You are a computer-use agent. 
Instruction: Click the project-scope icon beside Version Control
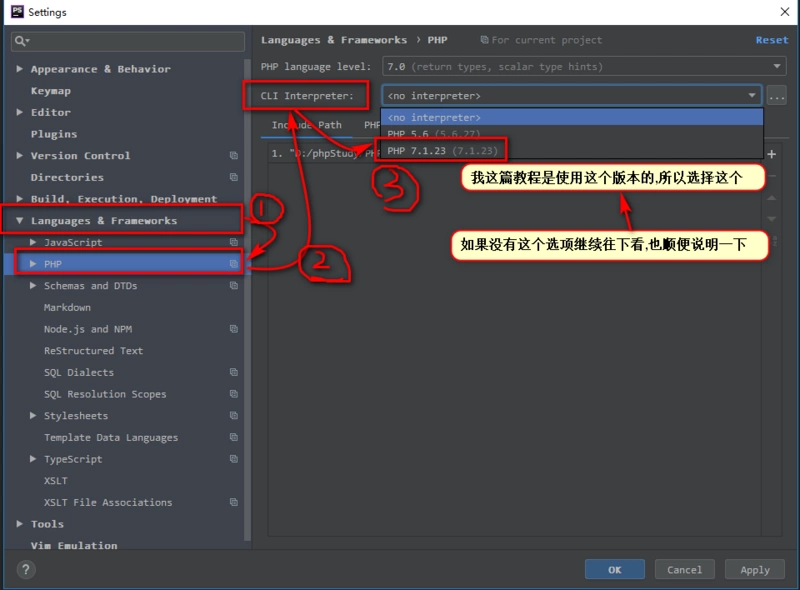233,156
